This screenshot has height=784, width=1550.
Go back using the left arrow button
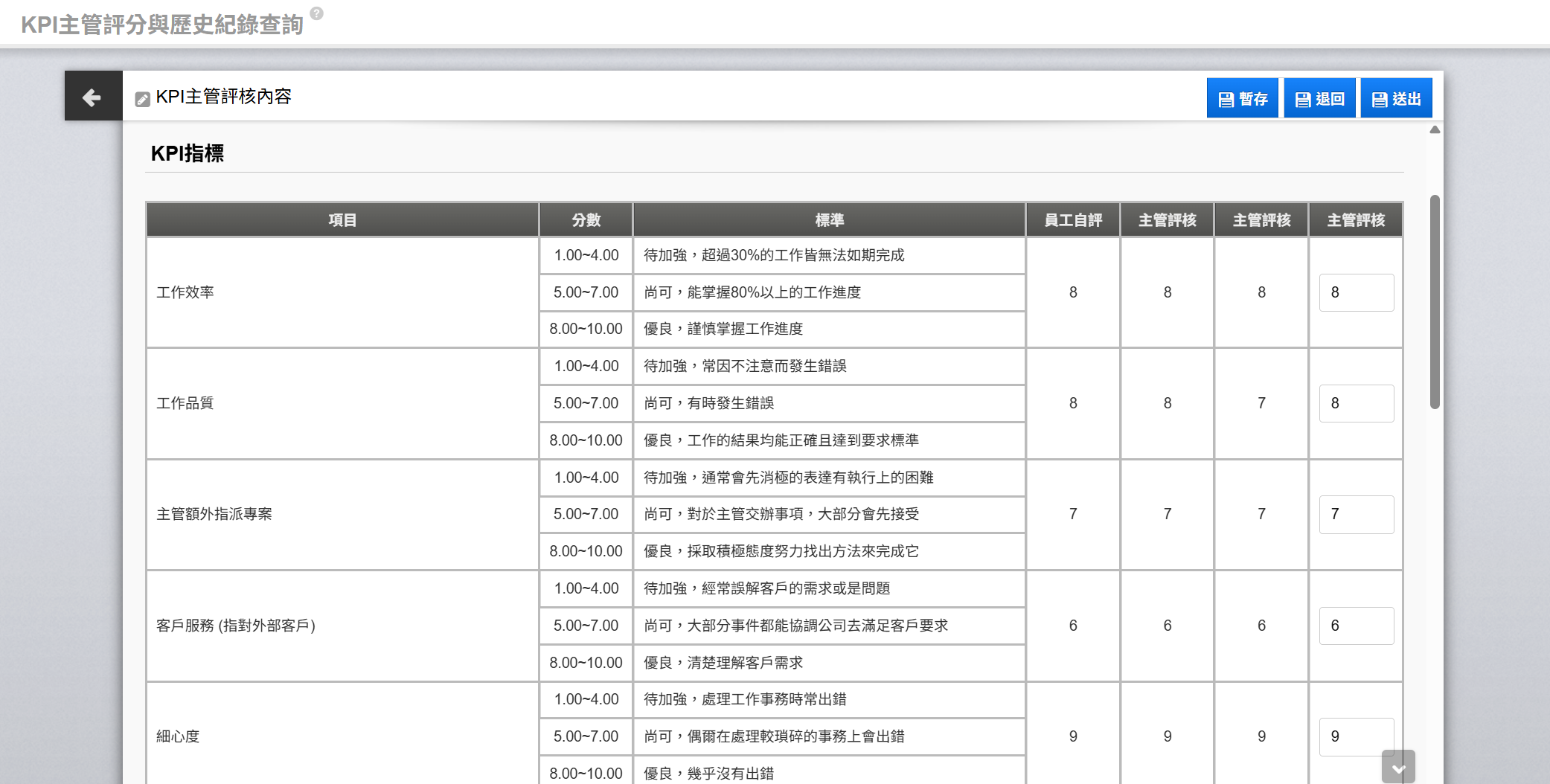click(x=93, y=97)
